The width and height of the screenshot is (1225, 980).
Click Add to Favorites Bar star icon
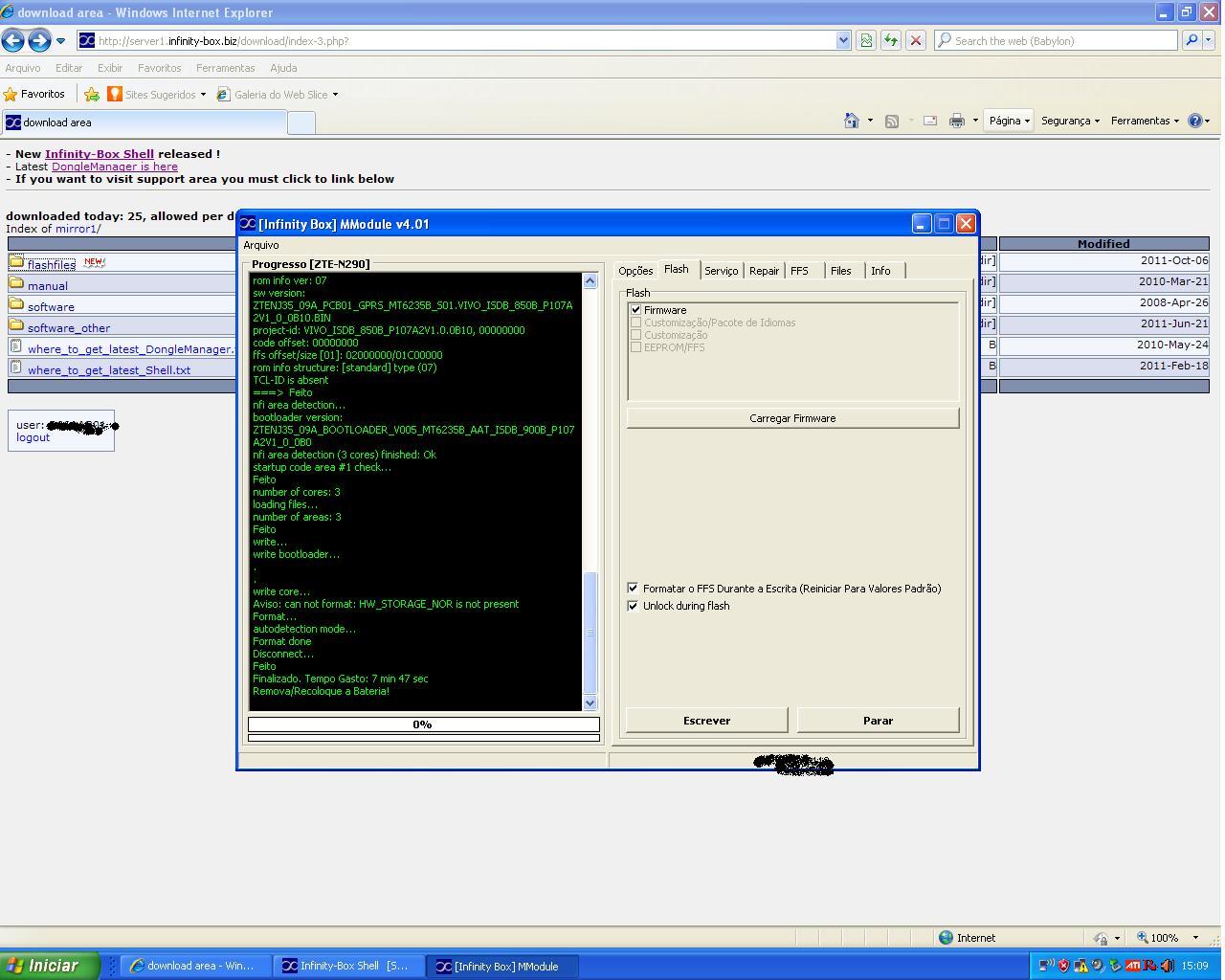coord(92,94)
